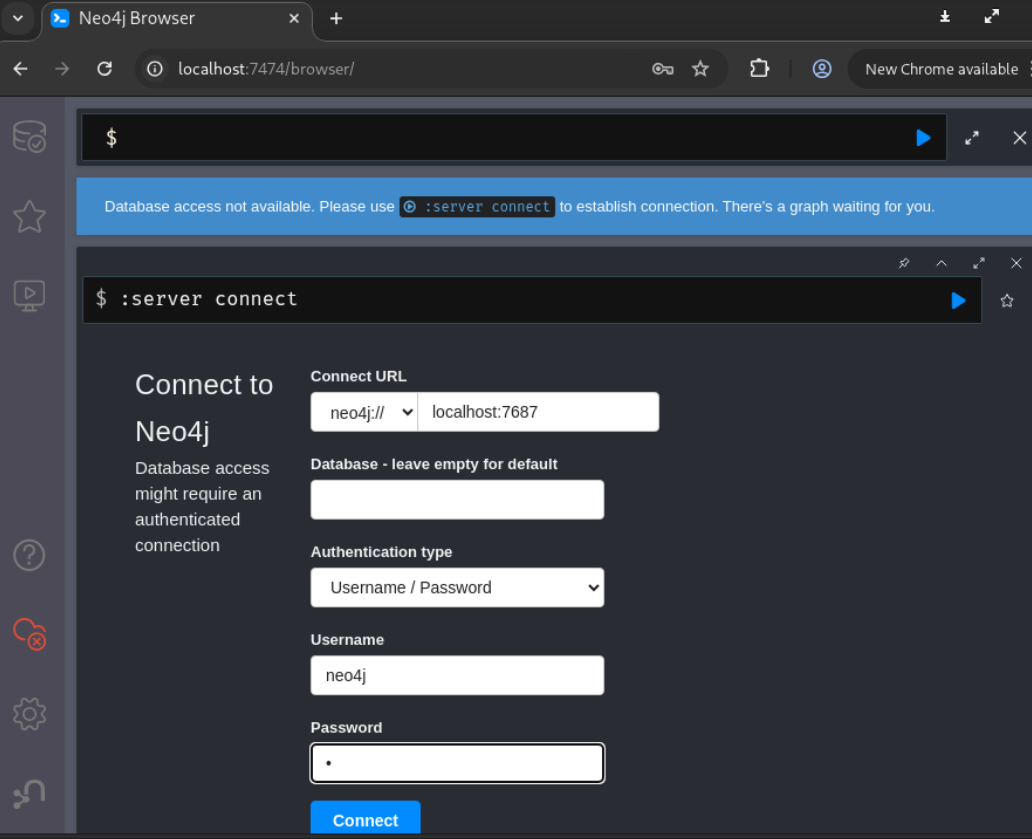Click the Password input field
The height and width of the screenshot is (839, 1032).
(457, 763)
